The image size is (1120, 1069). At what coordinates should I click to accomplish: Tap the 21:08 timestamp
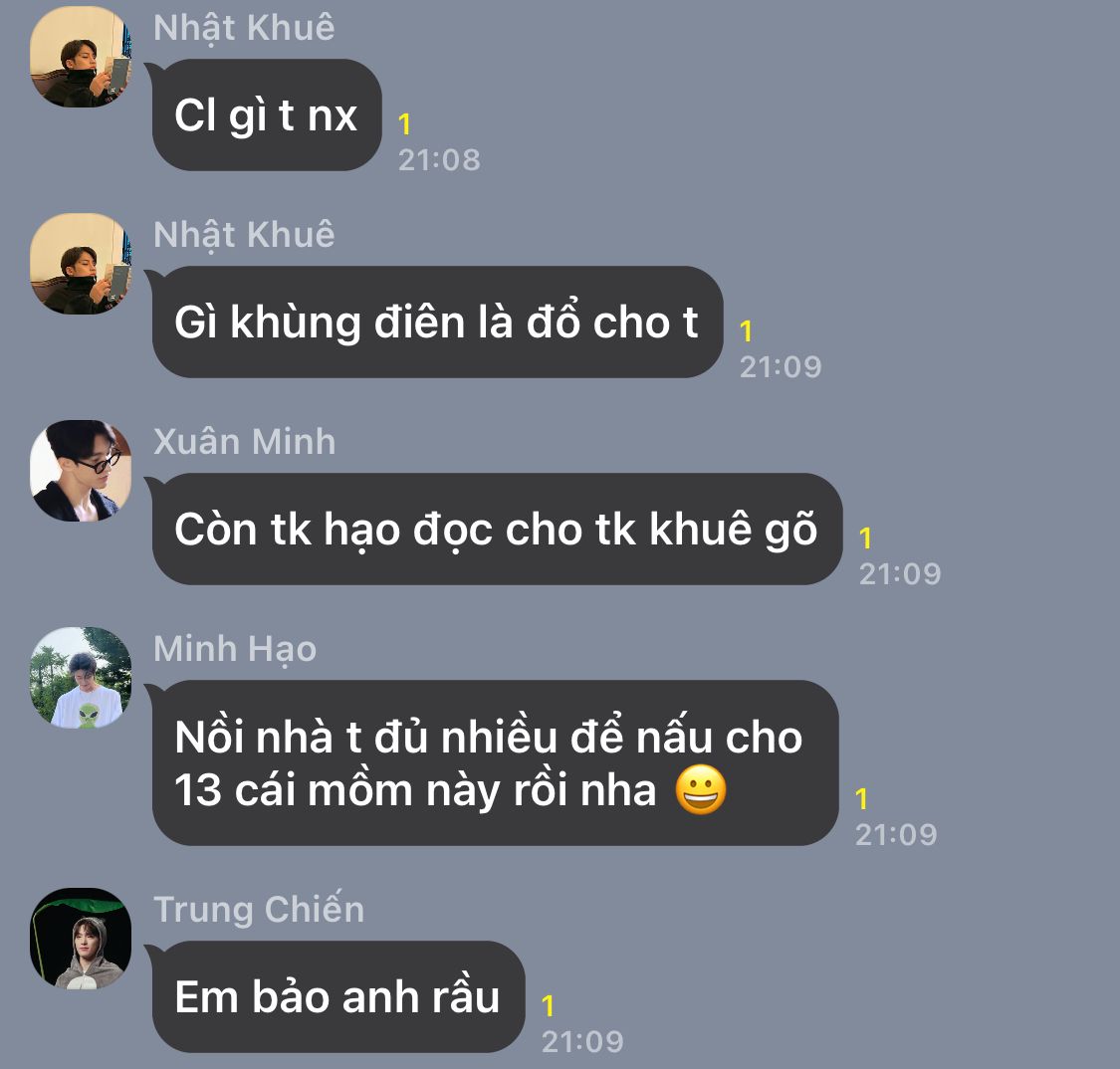click(439, 160)
